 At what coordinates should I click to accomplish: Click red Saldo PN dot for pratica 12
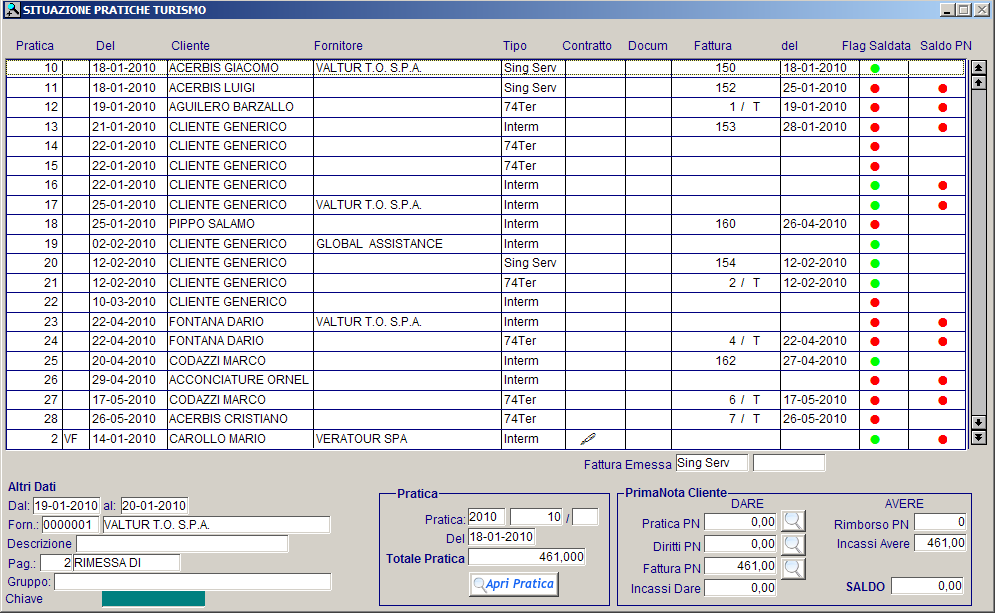[x=942, y=107]
